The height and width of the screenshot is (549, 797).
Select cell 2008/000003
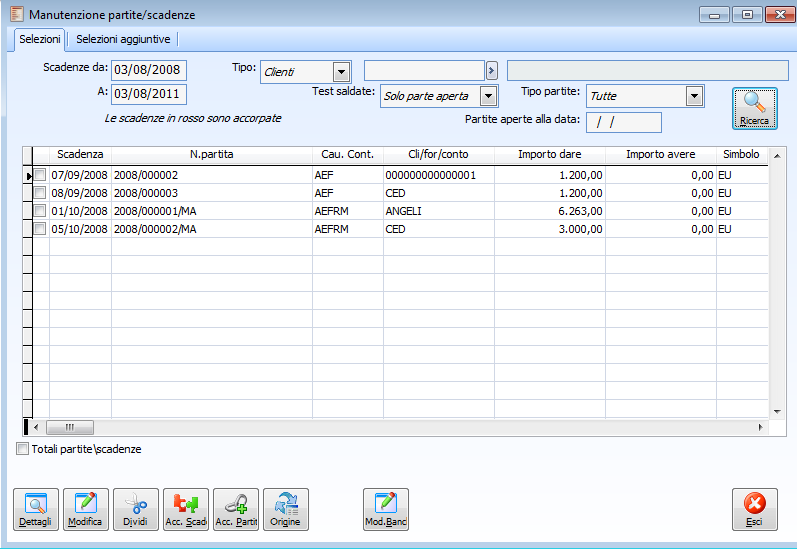click(211, 193)
